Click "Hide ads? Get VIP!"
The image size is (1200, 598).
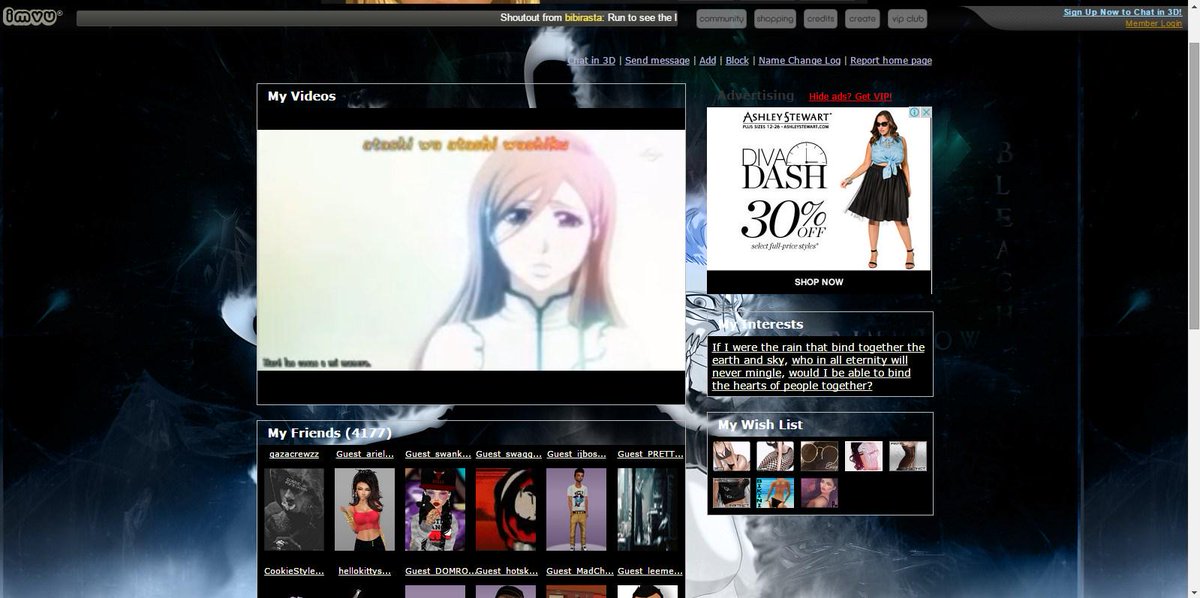pos(850,96)
